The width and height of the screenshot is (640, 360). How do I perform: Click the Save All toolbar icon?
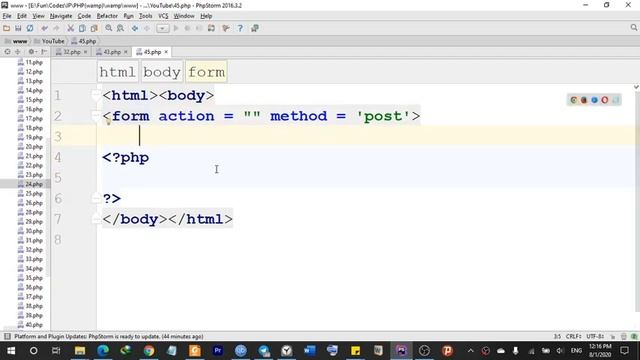click(x=18, y=28)
